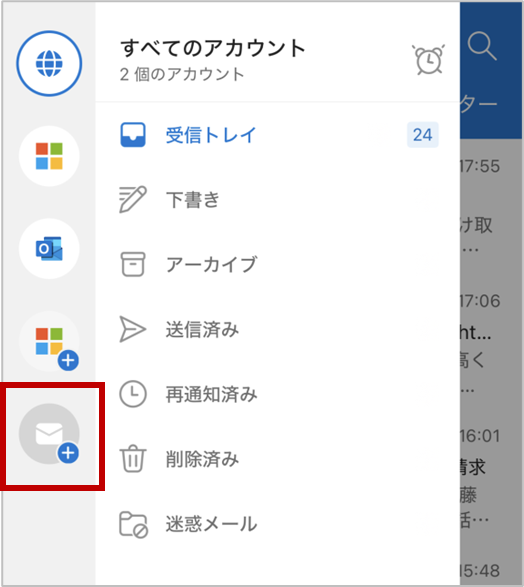Click the archive box icon
The image size is (524, 587).
pos(133,264)
